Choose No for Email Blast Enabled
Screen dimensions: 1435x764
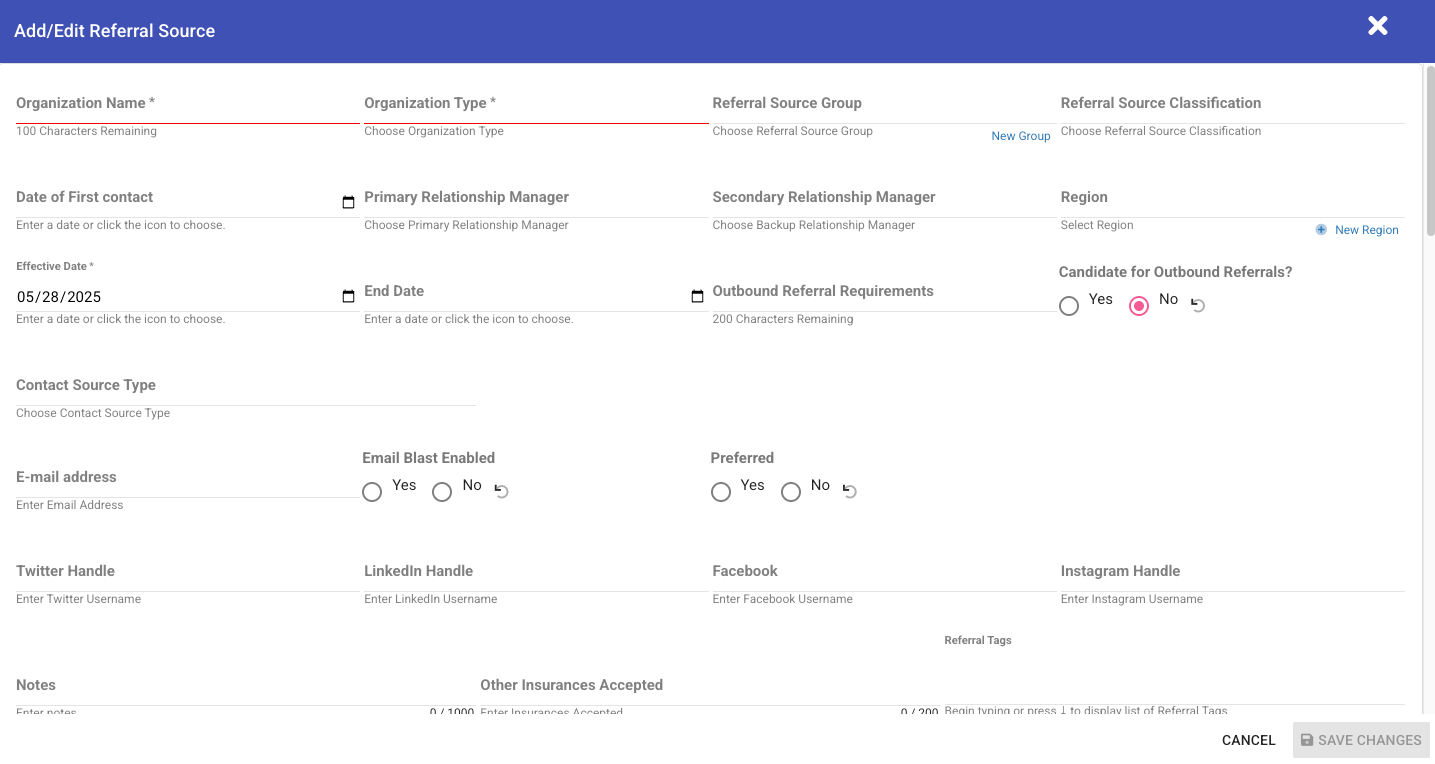[x=442, y=492]
